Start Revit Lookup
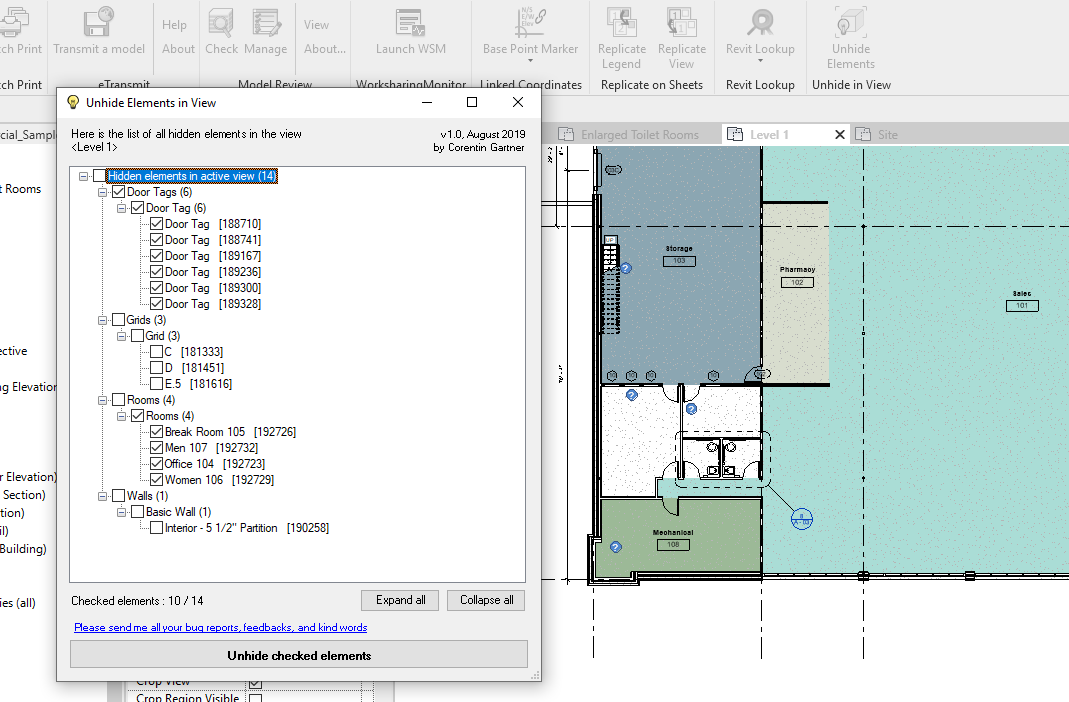 [x=760, y=30]
